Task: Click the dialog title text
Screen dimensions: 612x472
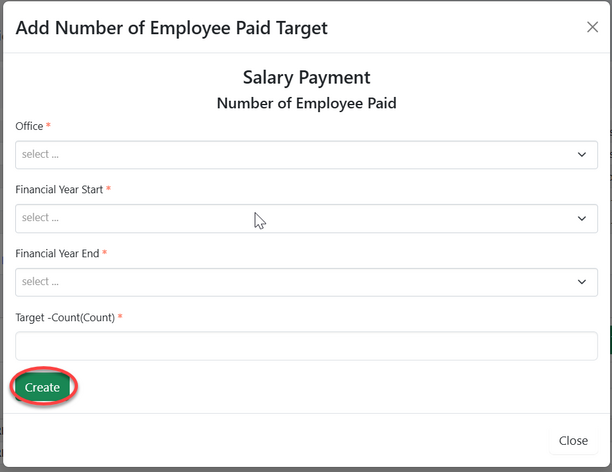Action: [172, 28]
